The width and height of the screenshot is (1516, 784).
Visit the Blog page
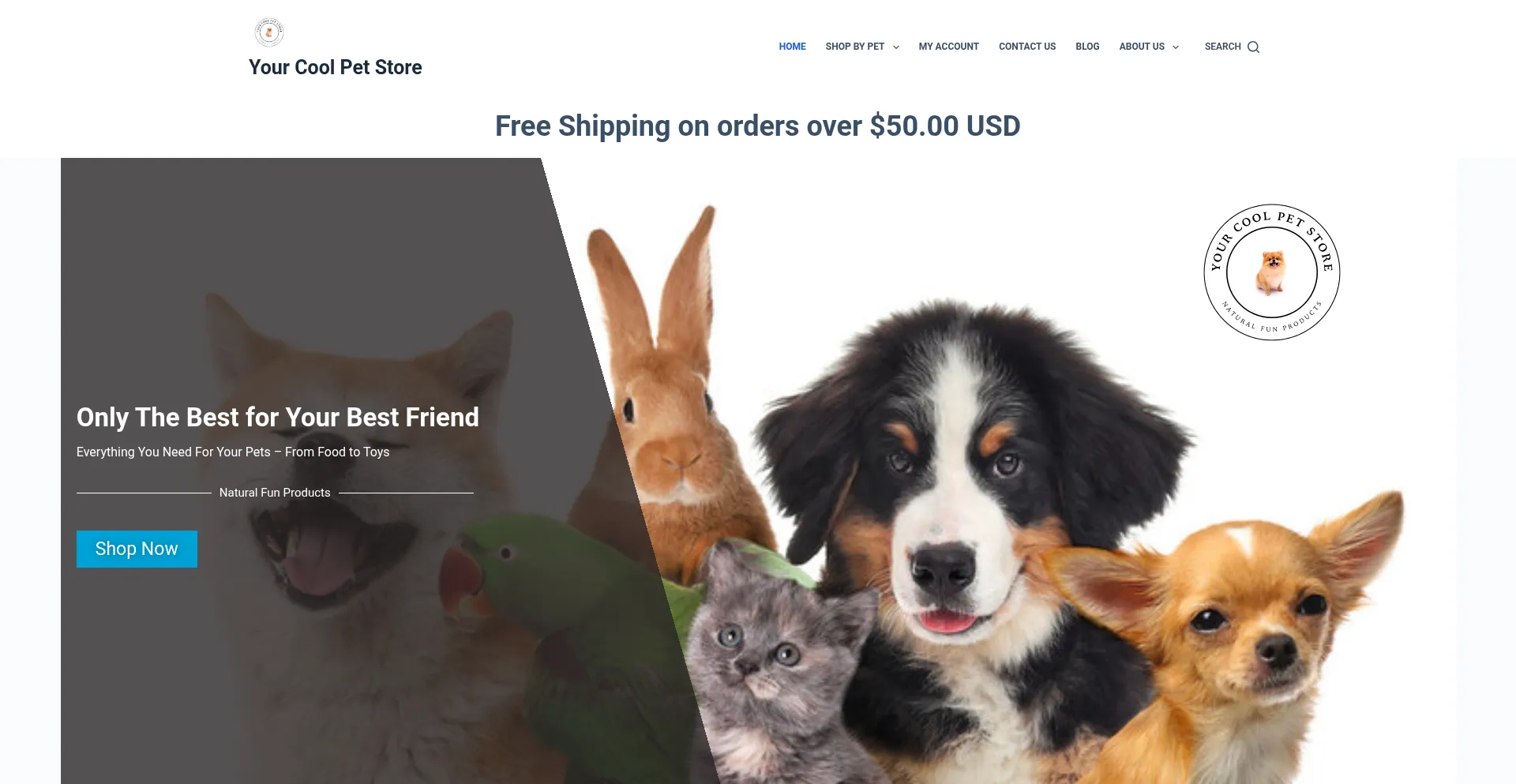pos(1087,47)
